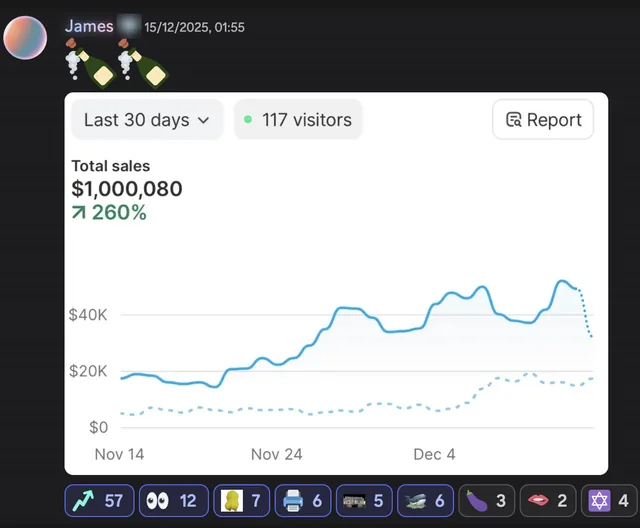This screenshot has width=640, height=528.
Task: Click the $1,000,080 sales figure
Action: pyautogui.click(x=127, y=189)
